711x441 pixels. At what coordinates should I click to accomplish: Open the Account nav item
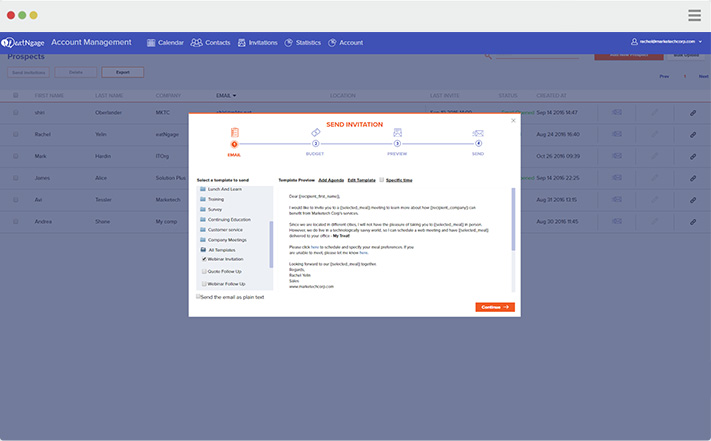346,43
